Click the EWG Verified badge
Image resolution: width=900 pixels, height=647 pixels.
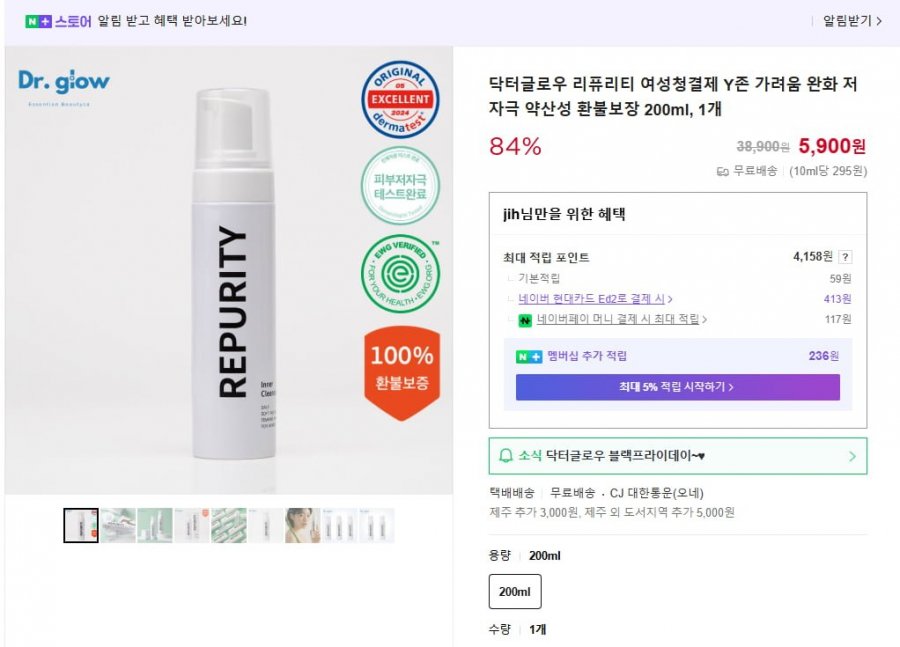pos(400,274)
